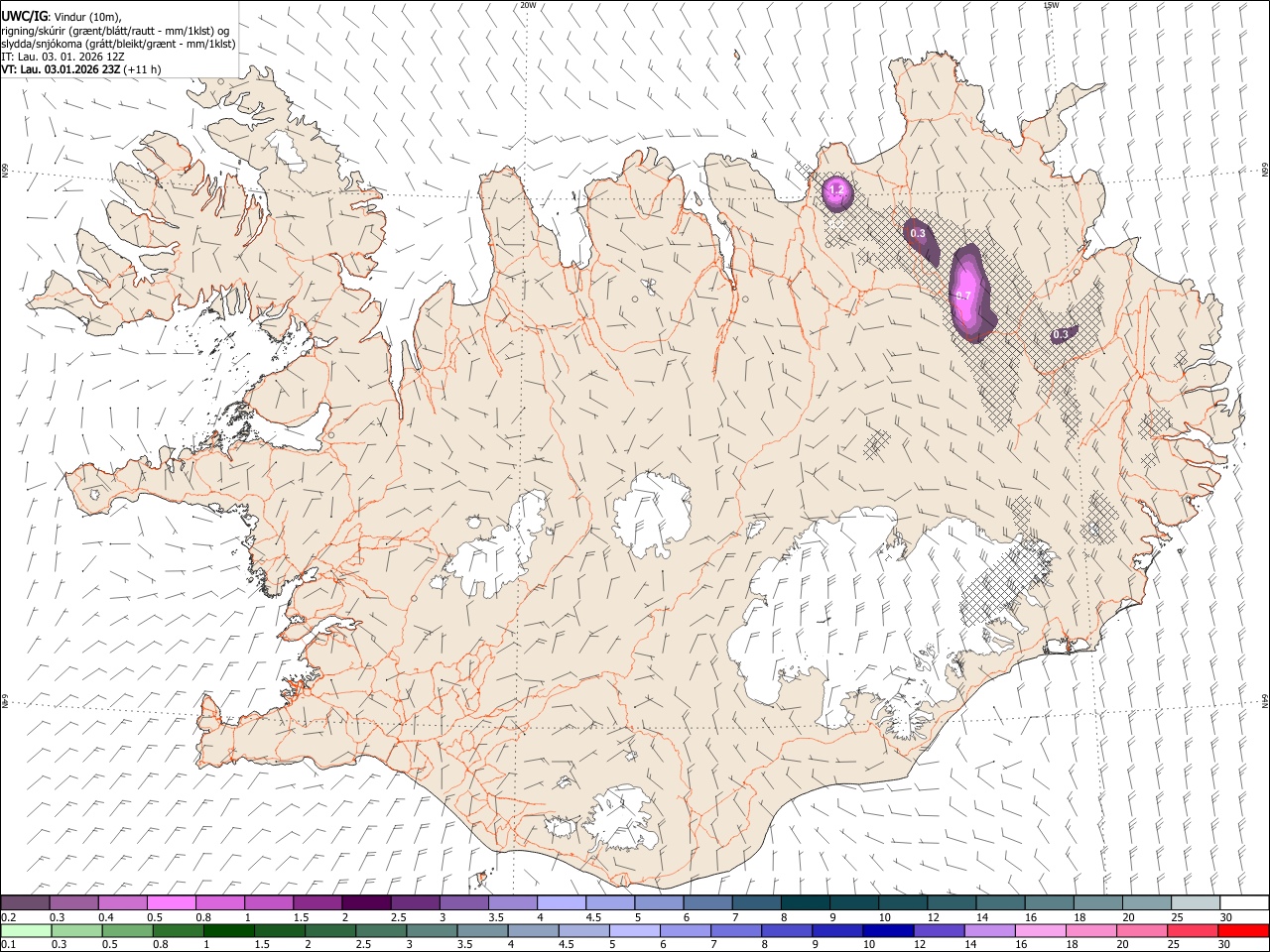Click the 15W longitude label at the top
The height and width of the screenshot is (952, 1270).
1051,5
